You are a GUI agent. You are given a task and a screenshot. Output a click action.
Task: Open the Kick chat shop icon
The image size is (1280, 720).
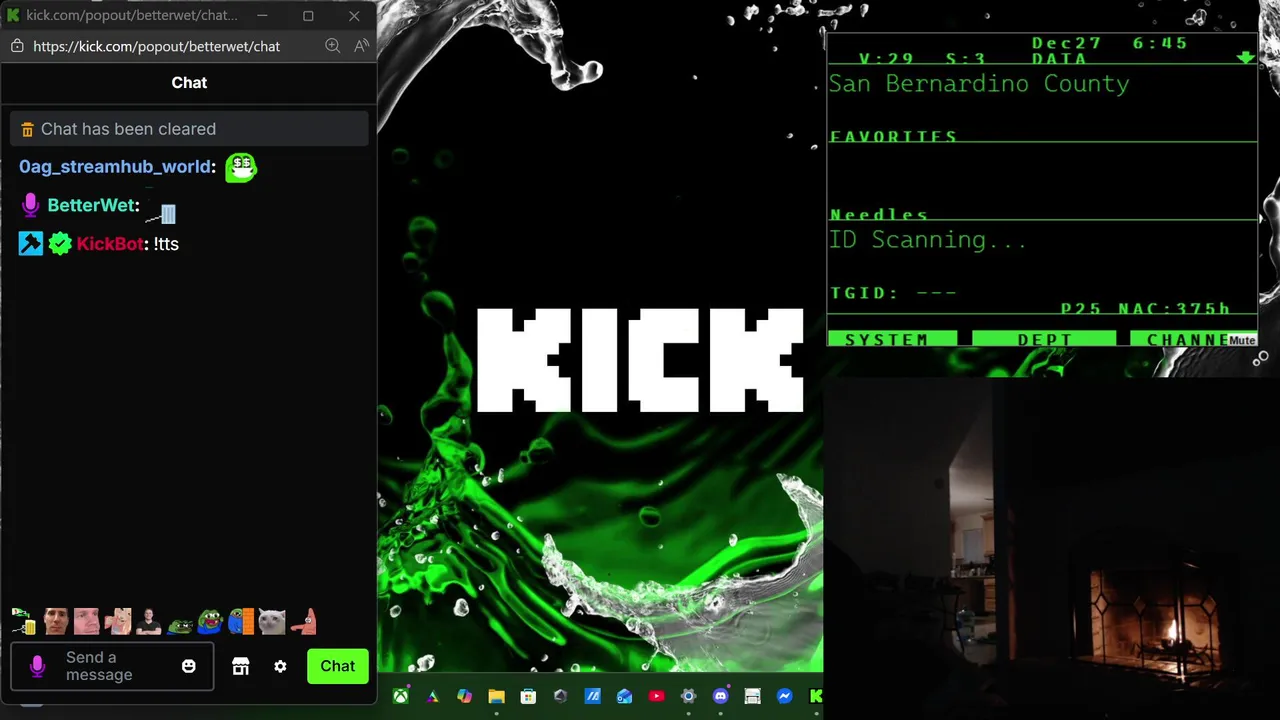[240, 666]
